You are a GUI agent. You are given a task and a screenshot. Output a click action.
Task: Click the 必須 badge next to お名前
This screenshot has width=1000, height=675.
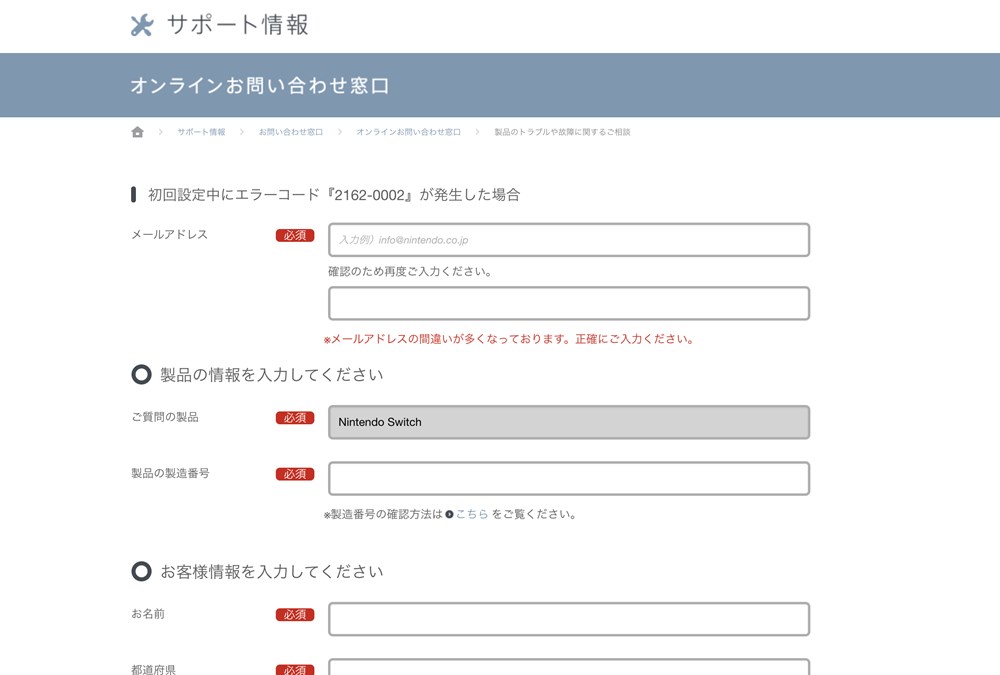295,614
